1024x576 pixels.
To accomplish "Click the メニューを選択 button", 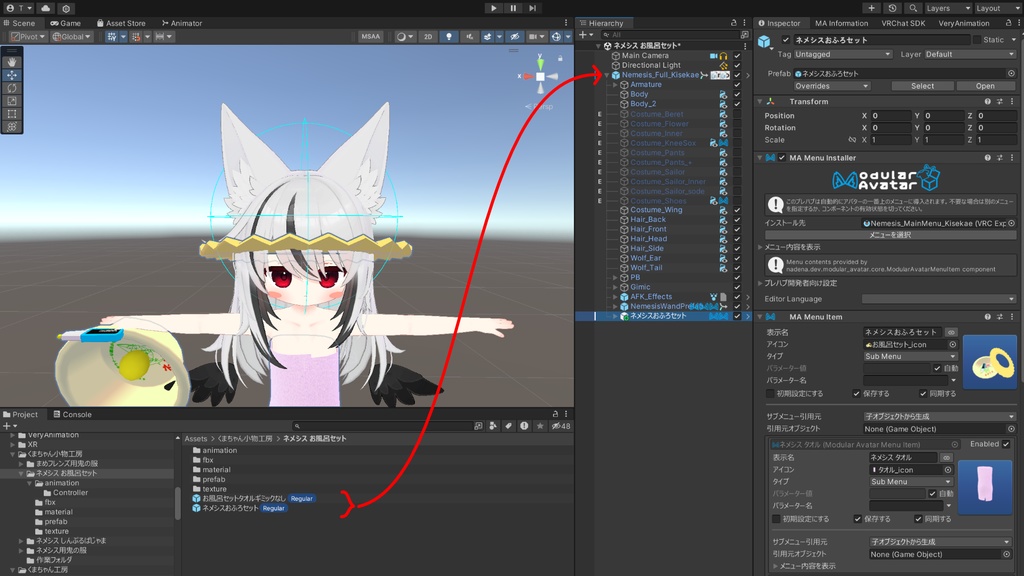I will click(888, 235).
